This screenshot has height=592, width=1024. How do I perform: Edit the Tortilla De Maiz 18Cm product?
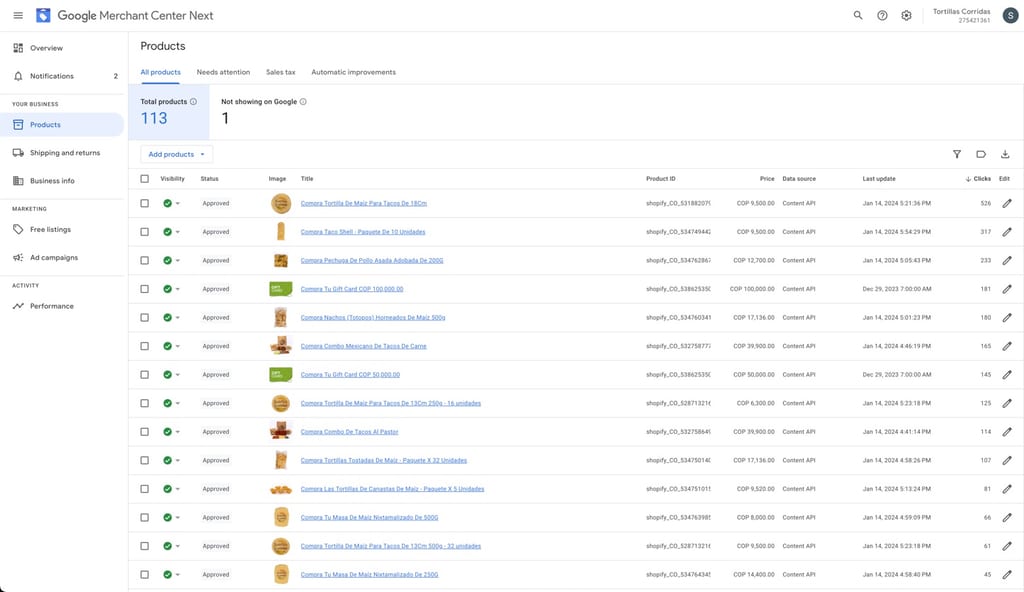tap(1007, 203)
